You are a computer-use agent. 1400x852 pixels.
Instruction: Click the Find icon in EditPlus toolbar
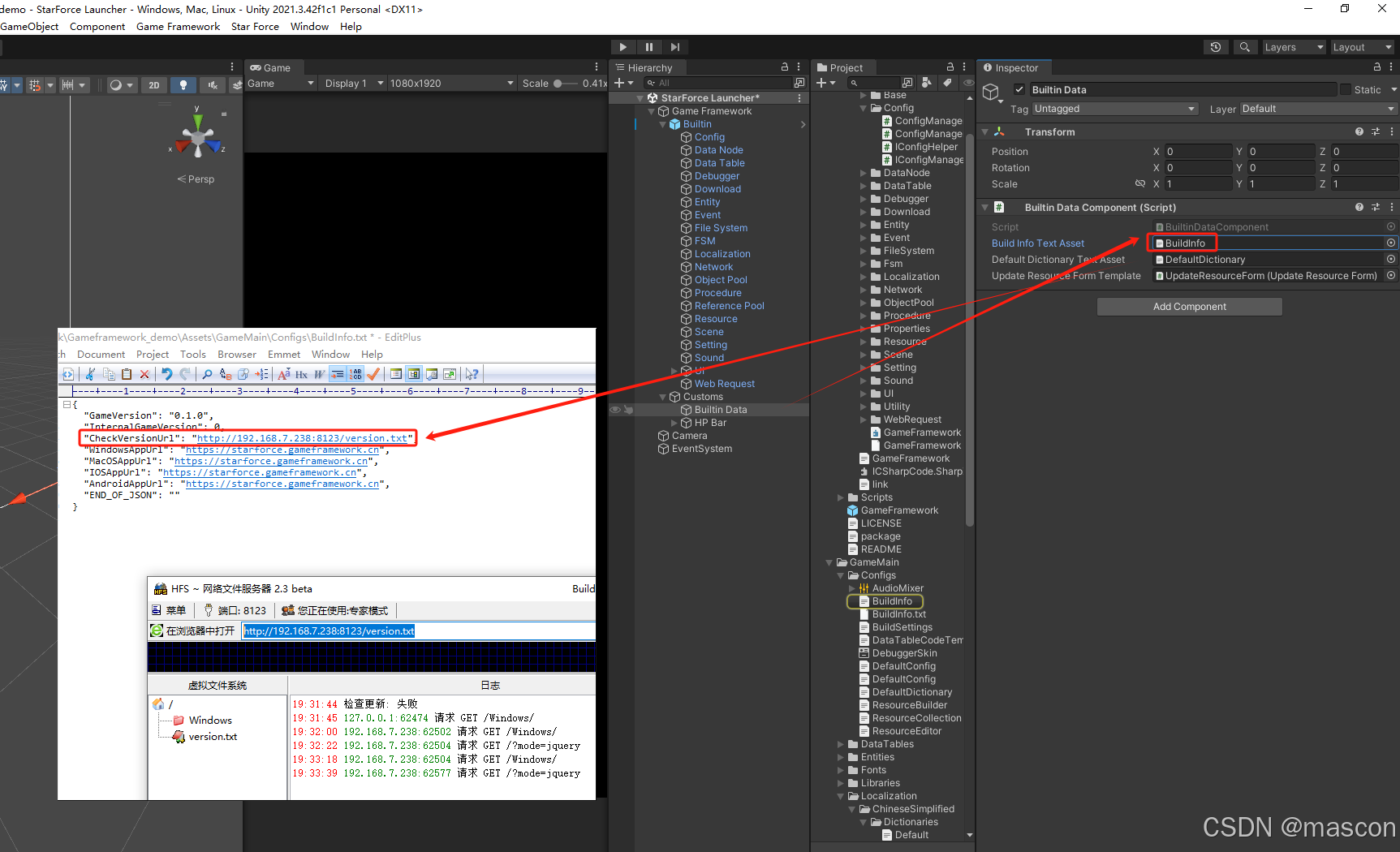(206, 373)
